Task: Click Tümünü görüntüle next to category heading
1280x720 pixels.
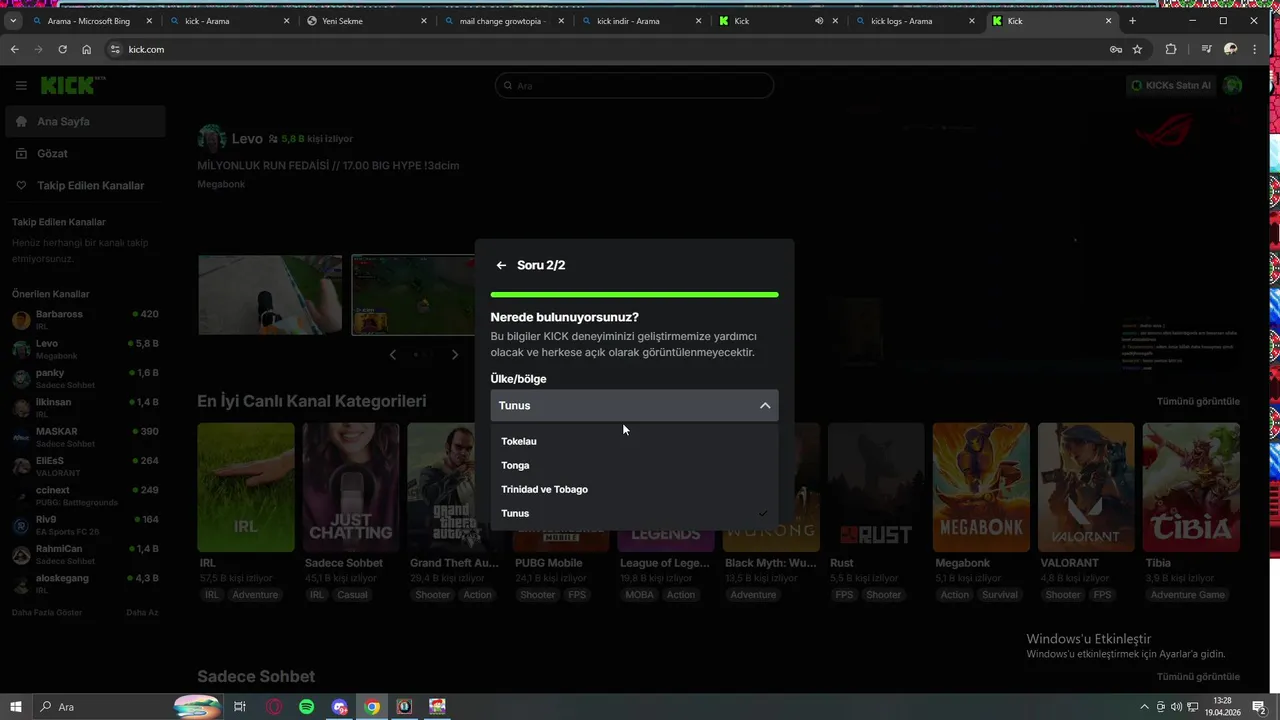Action: coord(1198,401)
